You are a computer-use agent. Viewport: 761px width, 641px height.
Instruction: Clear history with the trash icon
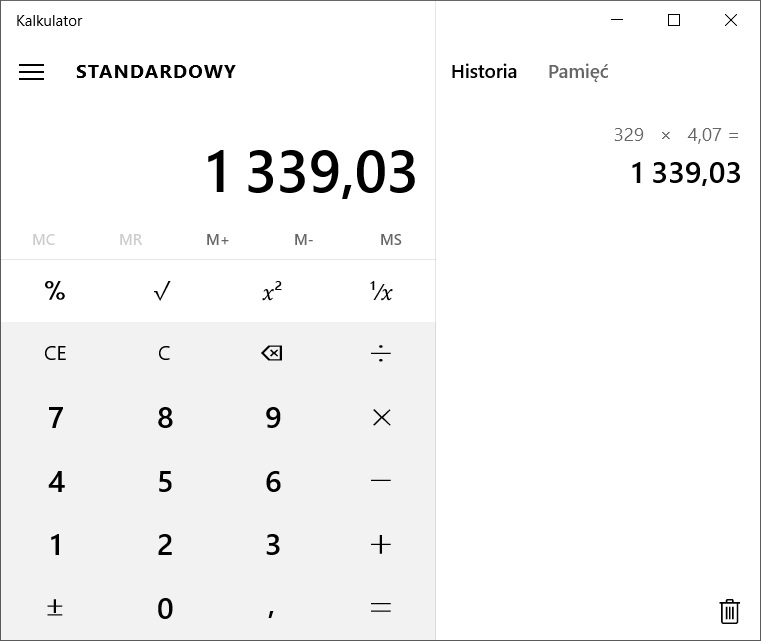pos(730,611)
